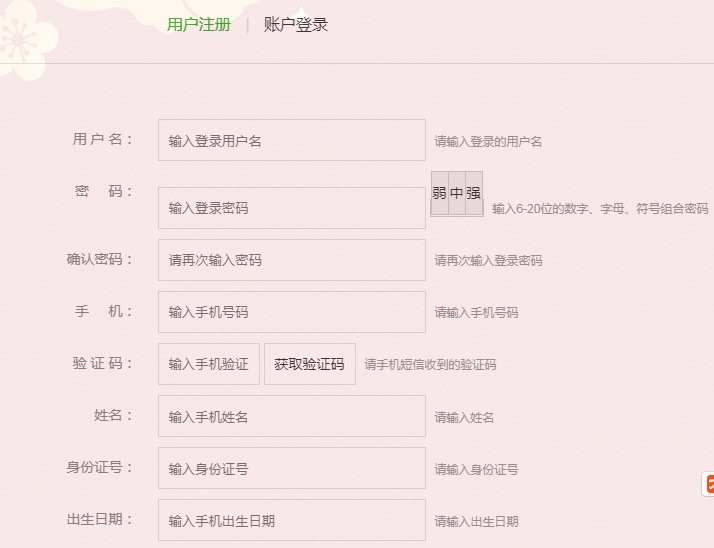Click the 出生日期: label
This screenshot has height=548, width=714.
click(x=100, y=519)
